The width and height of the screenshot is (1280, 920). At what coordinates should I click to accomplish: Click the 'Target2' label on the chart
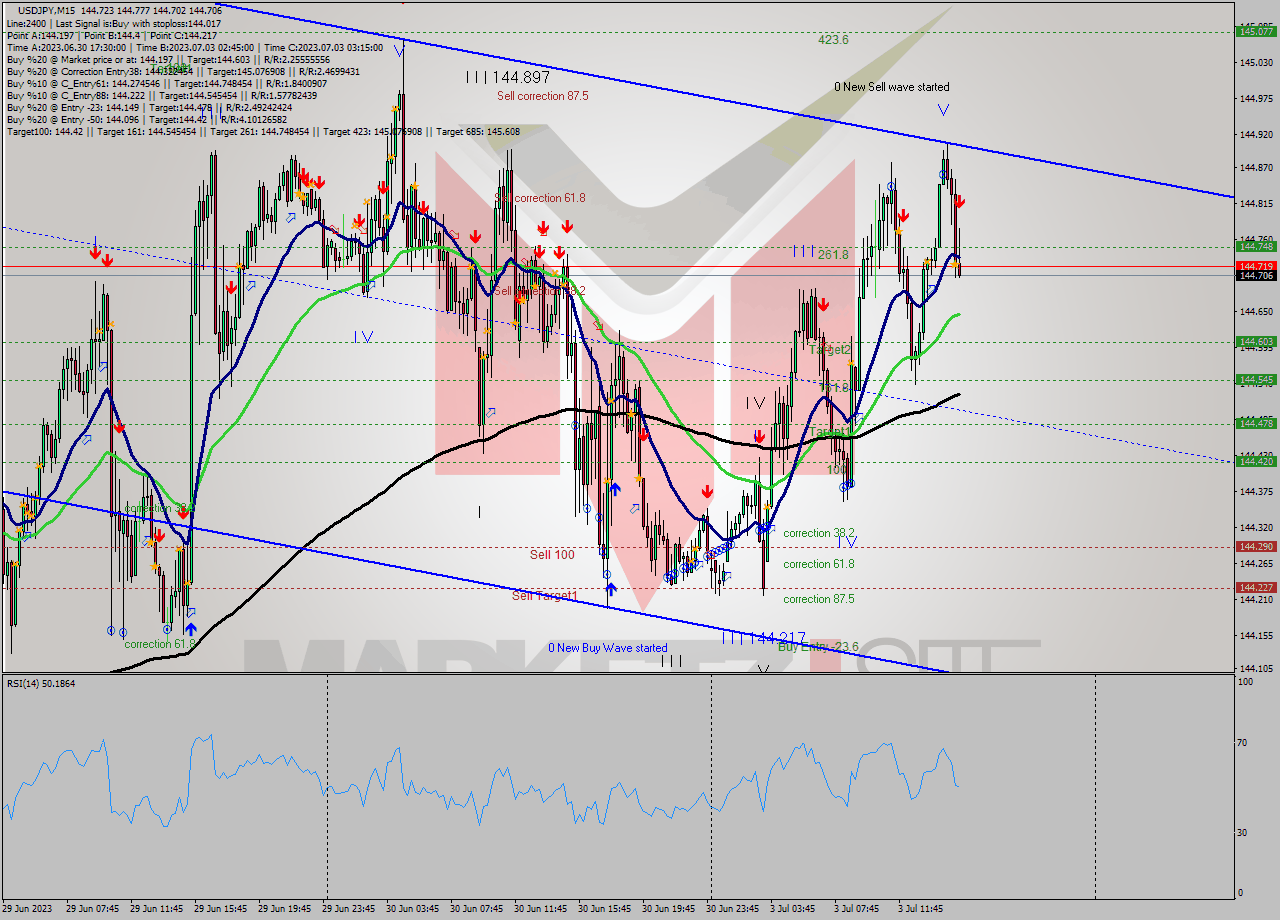(830, 350)
